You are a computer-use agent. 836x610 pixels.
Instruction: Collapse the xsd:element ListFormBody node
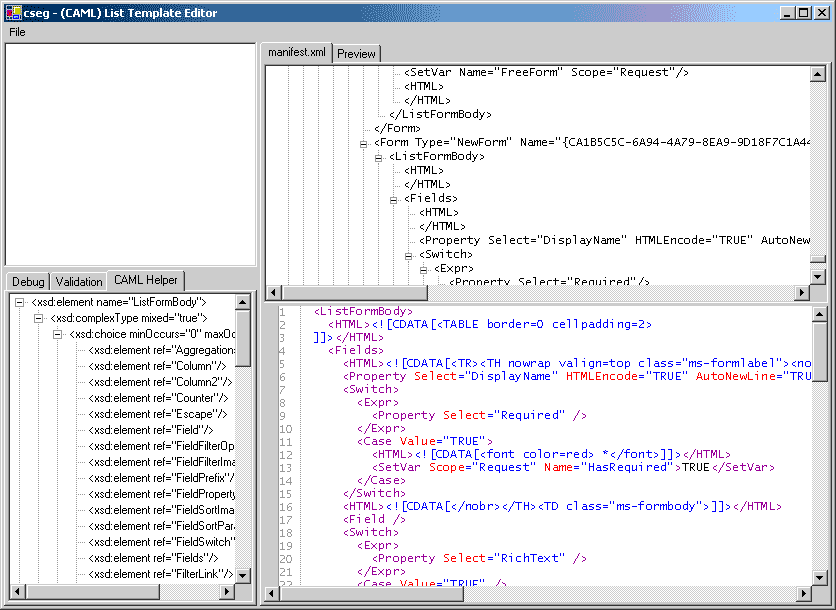tap(20, 302)
